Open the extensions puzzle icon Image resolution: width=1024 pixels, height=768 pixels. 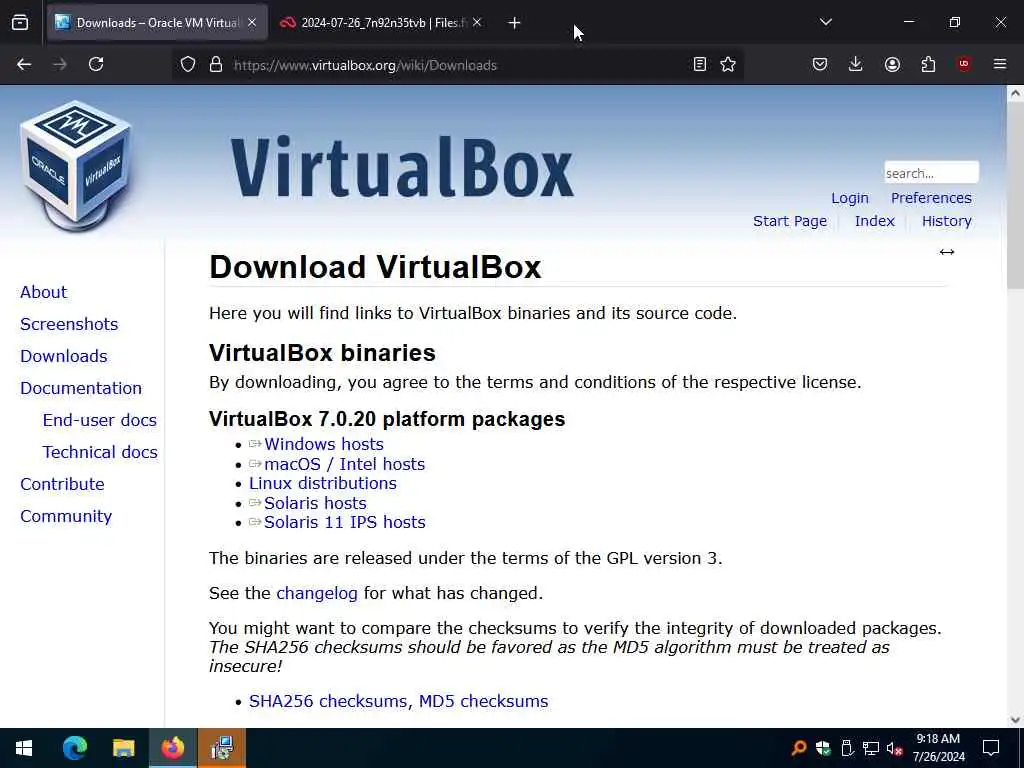click(x=928, y=64)
